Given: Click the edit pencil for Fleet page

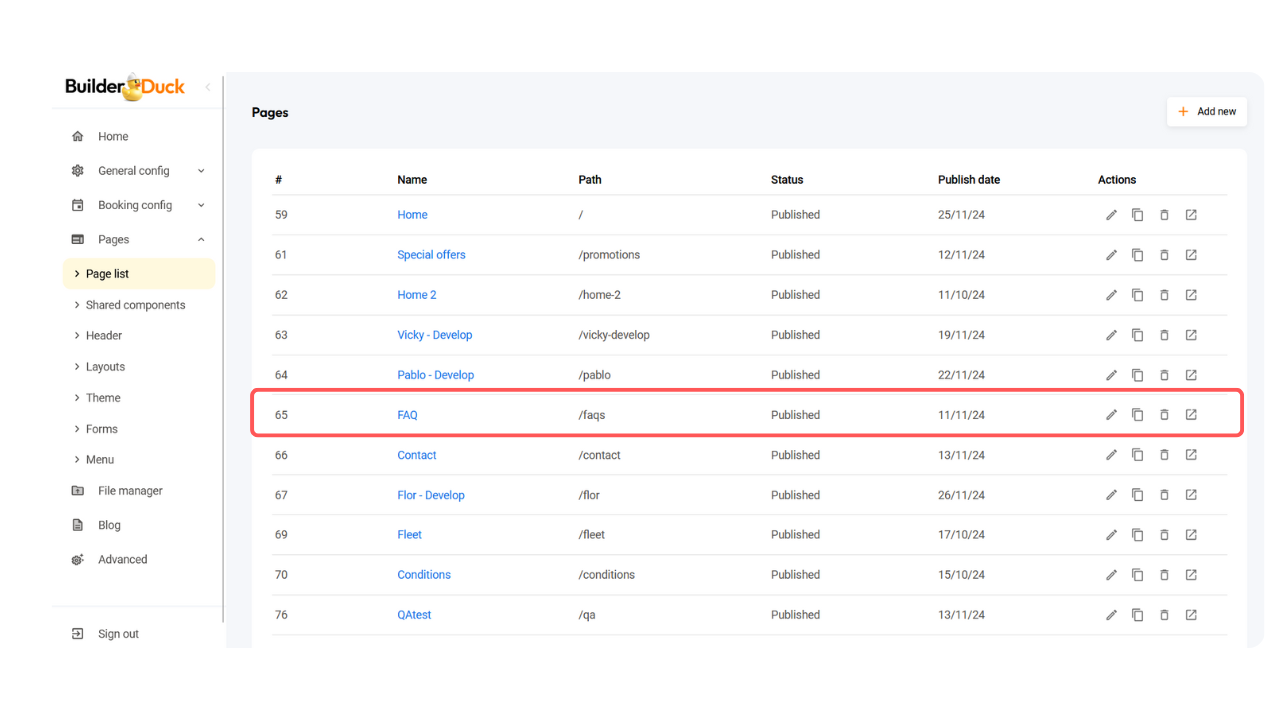Looking at the screenshot, I should point(1111,535).
